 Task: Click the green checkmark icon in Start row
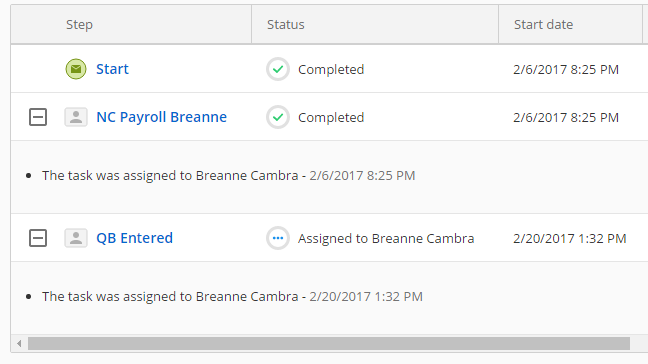(278, 69)
